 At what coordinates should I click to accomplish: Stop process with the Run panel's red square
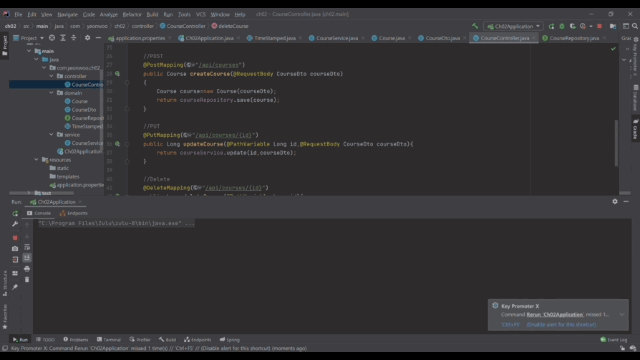click(x=15, y=238)
